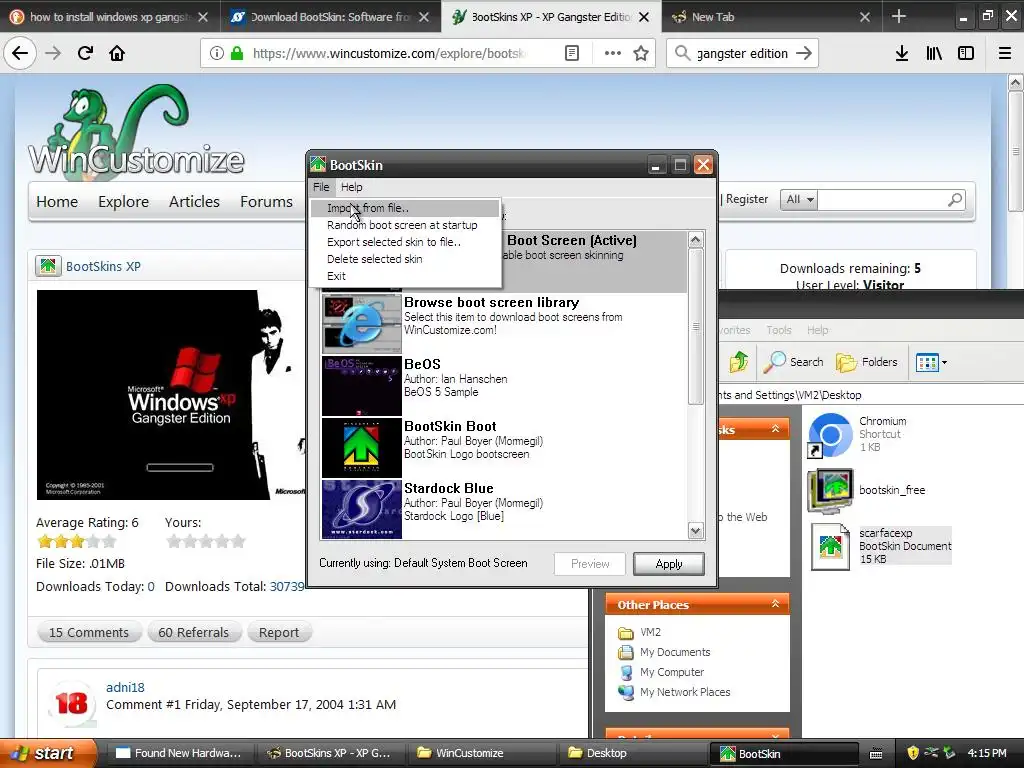Open My Computer in Other Places
Screen dimensions: 1024x768
coord(671,672)
